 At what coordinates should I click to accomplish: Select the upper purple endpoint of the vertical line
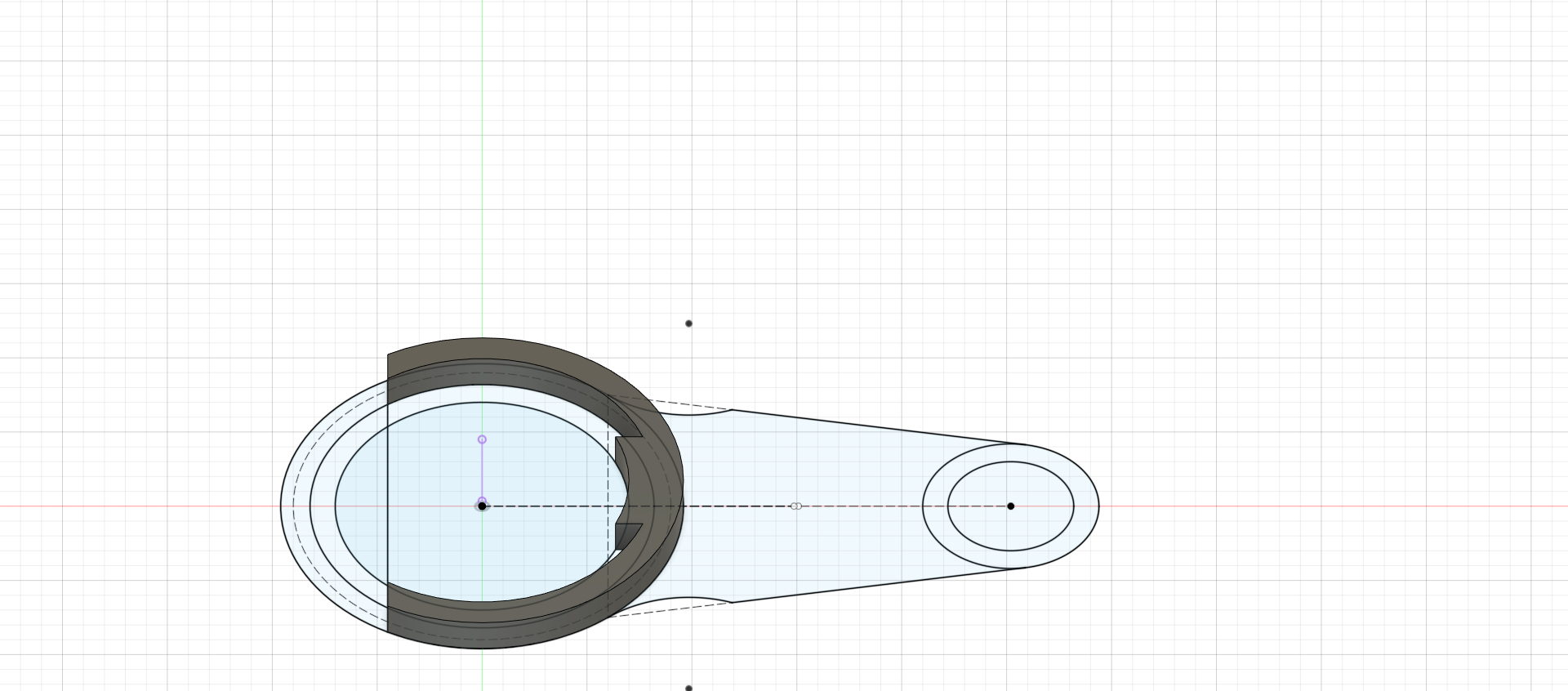tap(482, 439)
